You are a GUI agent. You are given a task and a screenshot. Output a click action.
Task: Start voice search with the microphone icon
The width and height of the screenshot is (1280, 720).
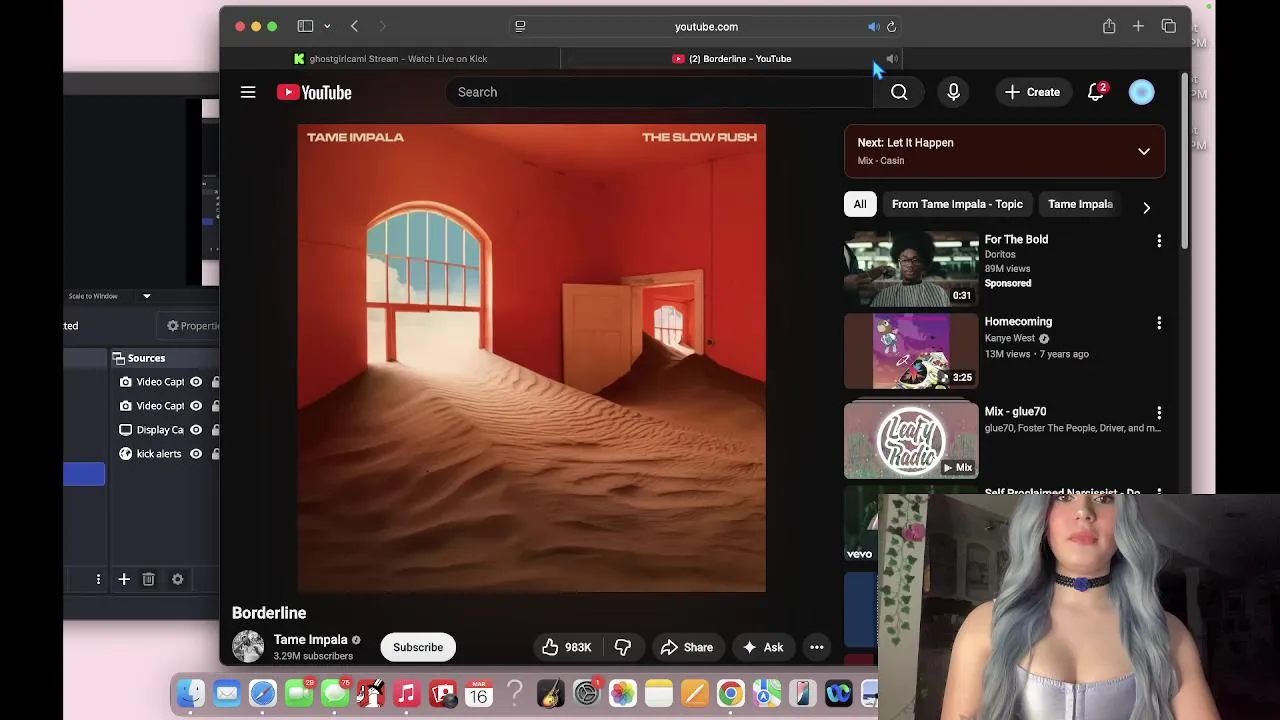[x=953, y=92]
